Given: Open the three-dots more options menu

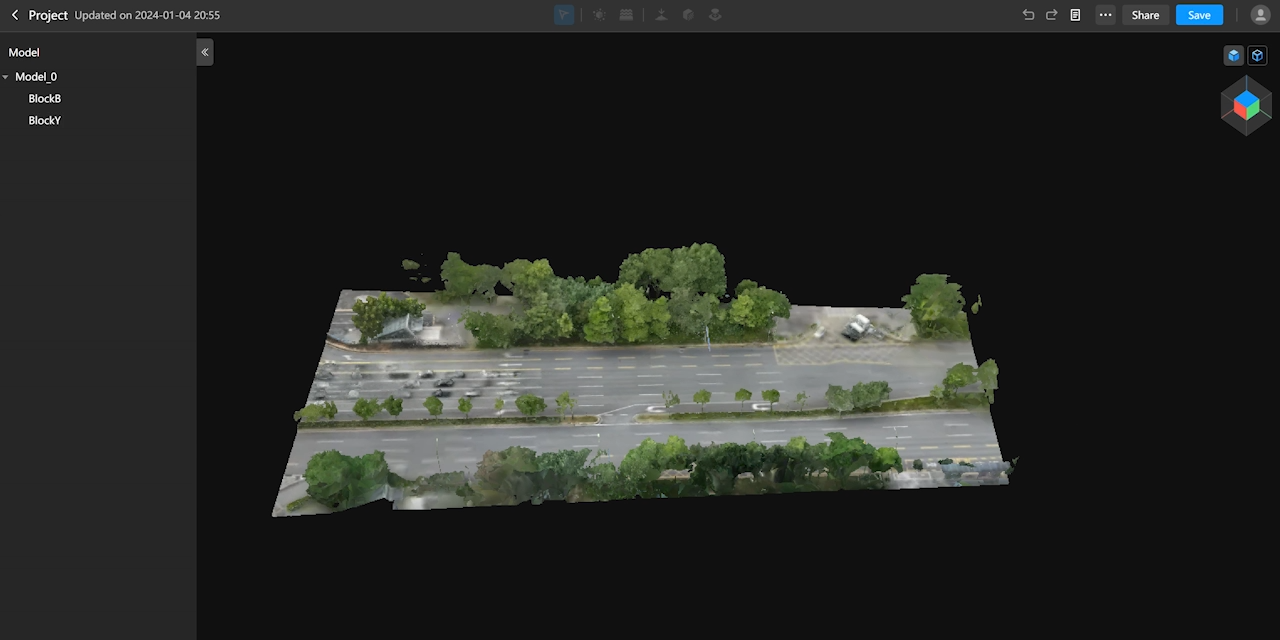Looking at the screenshot, I should click(x=1105, y=15).
